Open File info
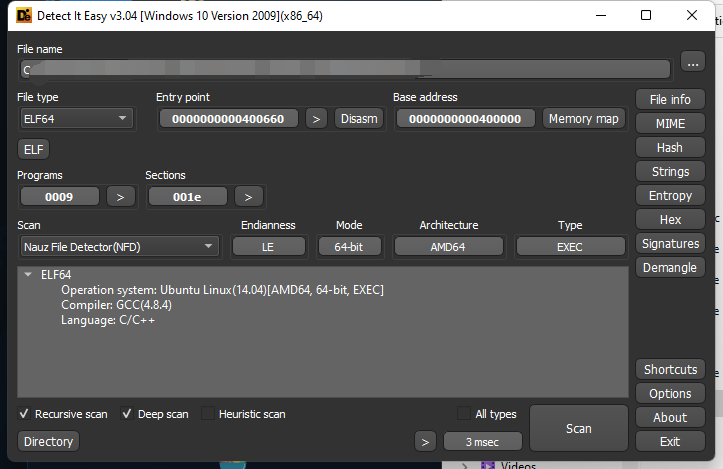 (670, 100)
